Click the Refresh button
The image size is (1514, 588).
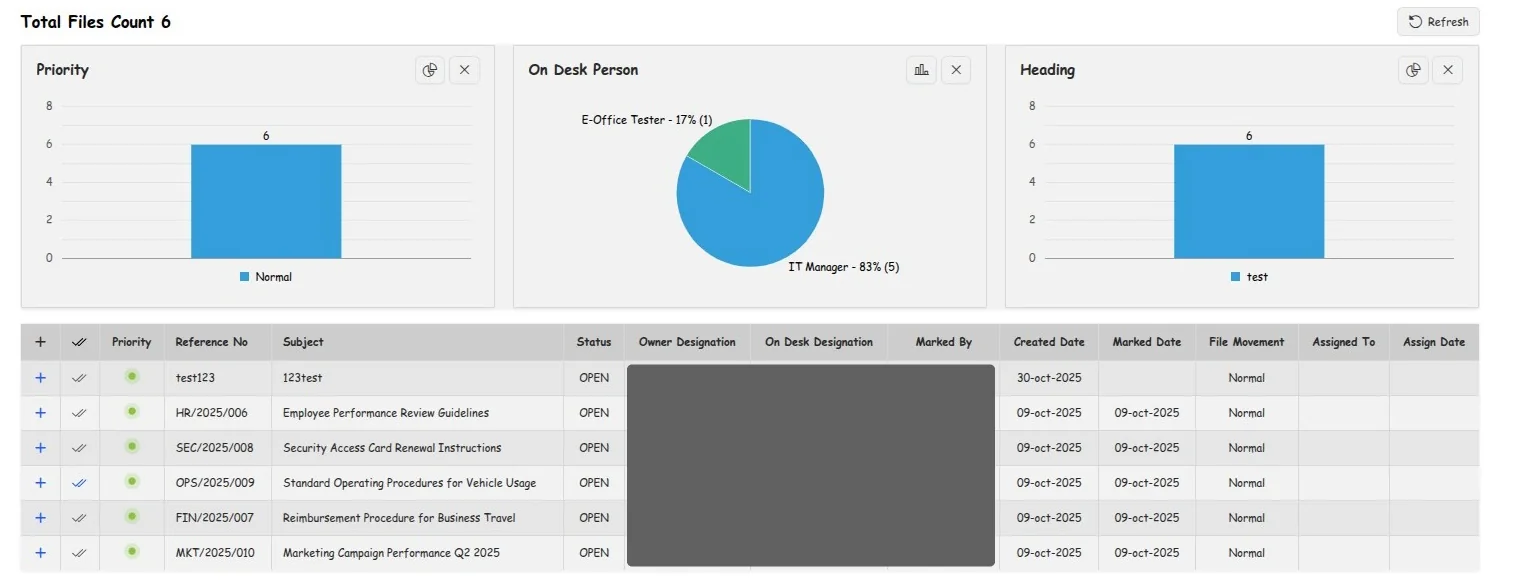(1438, 22)
